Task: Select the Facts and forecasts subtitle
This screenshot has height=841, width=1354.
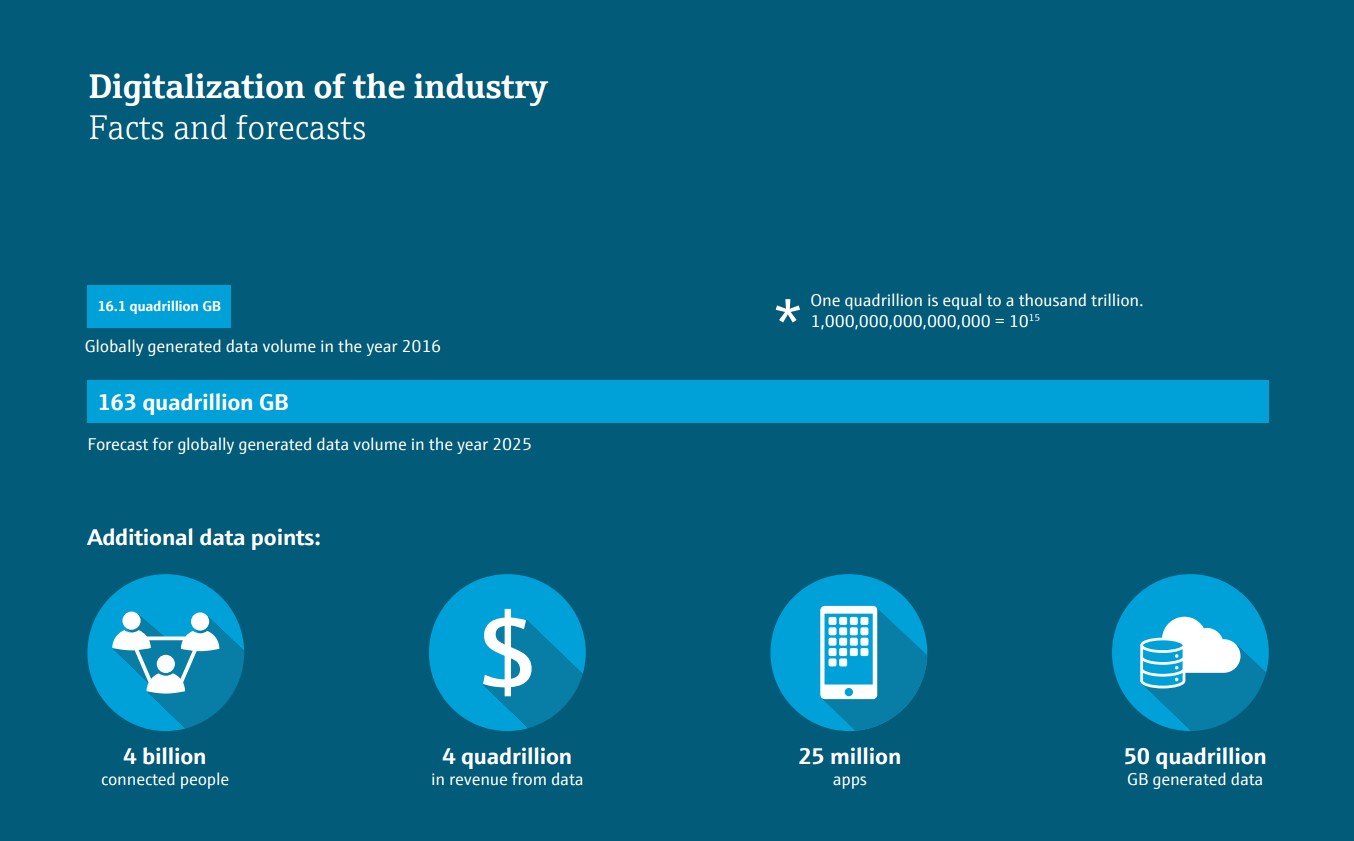Action: coord(227,128)
